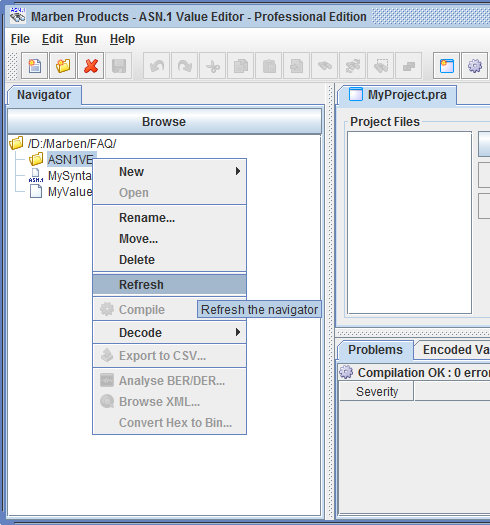Open the Encoded Va... tab

[x=452, y=350]
